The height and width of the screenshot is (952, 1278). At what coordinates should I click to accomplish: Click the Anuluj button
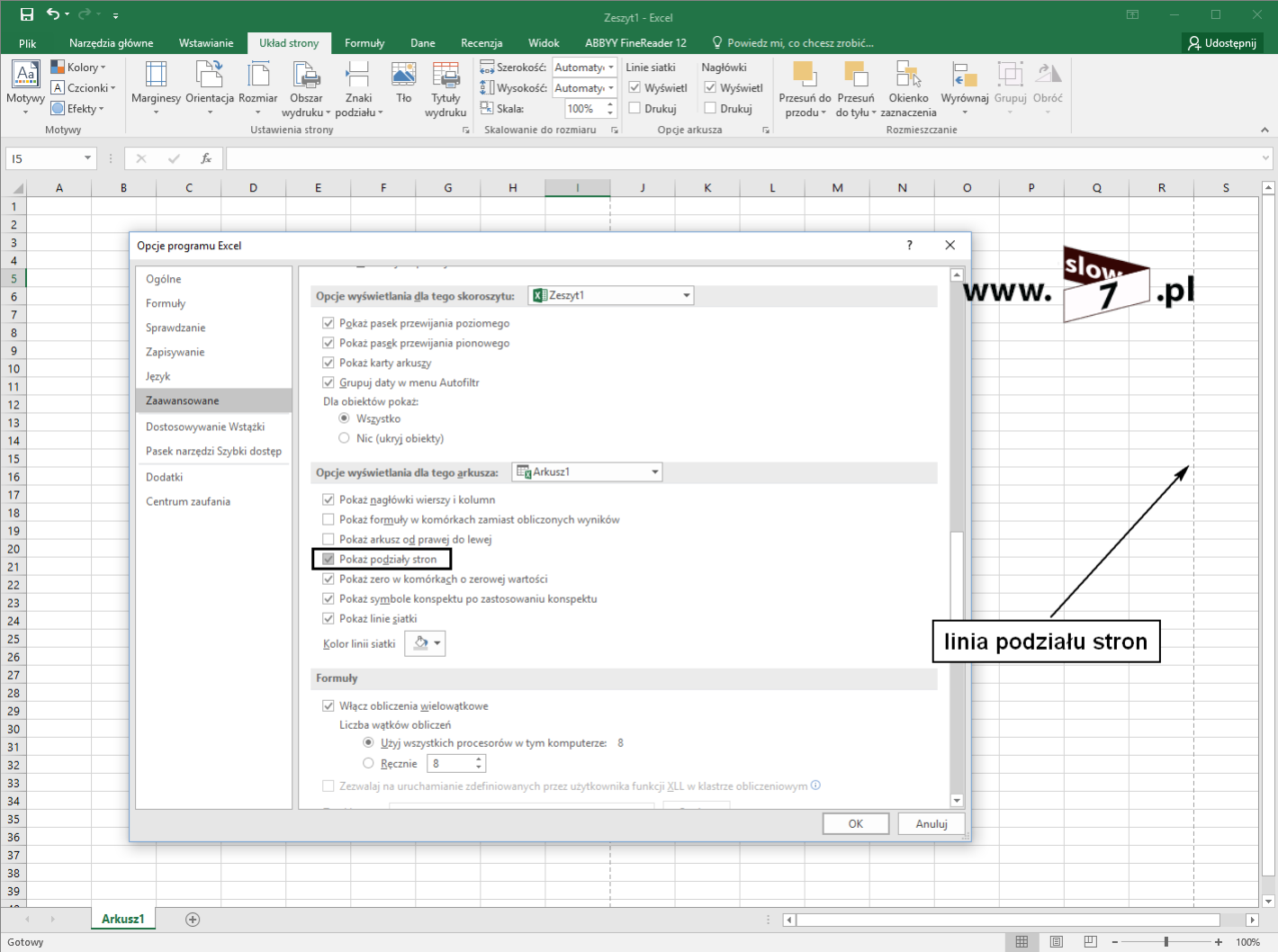point(931,823)
